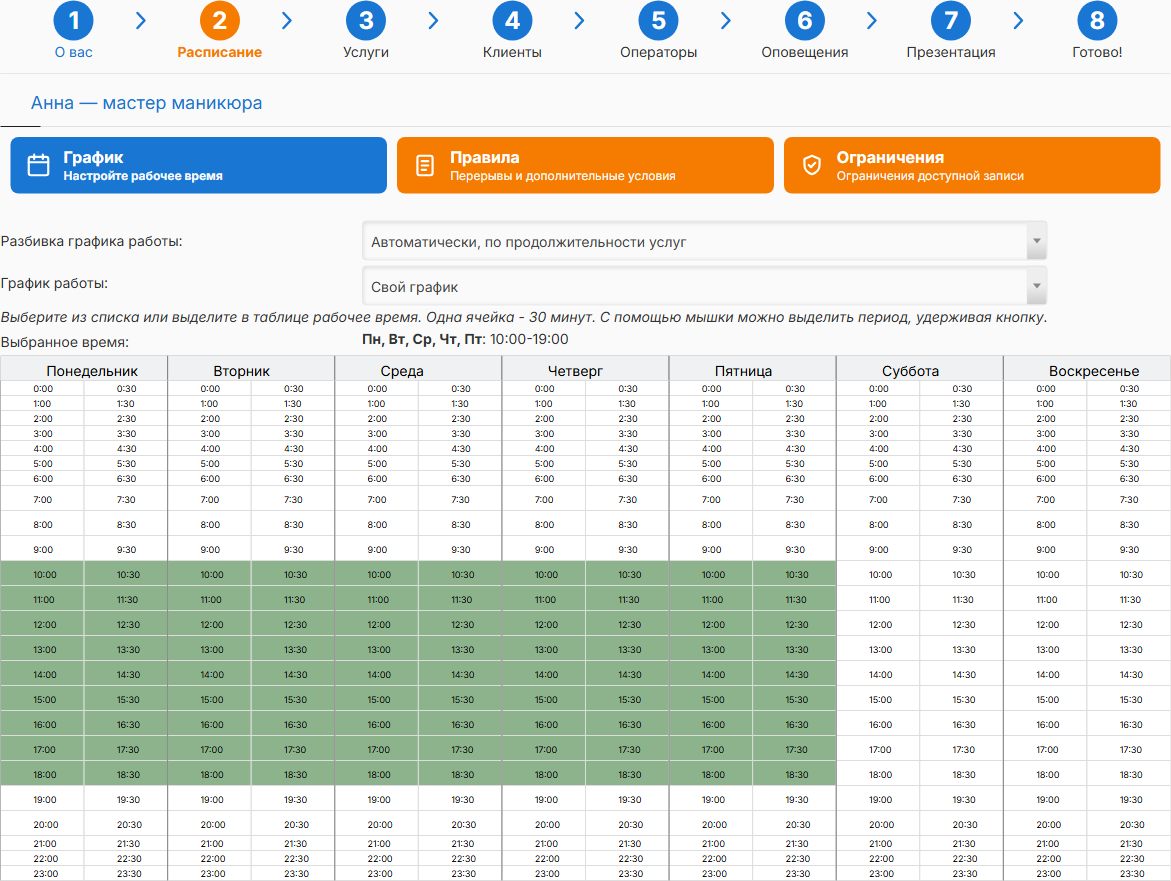Jump to step 7 circle 'Презентация'
Image resolution: width=1171 pixels, height=881 pixels.
(x=951, y=20)
